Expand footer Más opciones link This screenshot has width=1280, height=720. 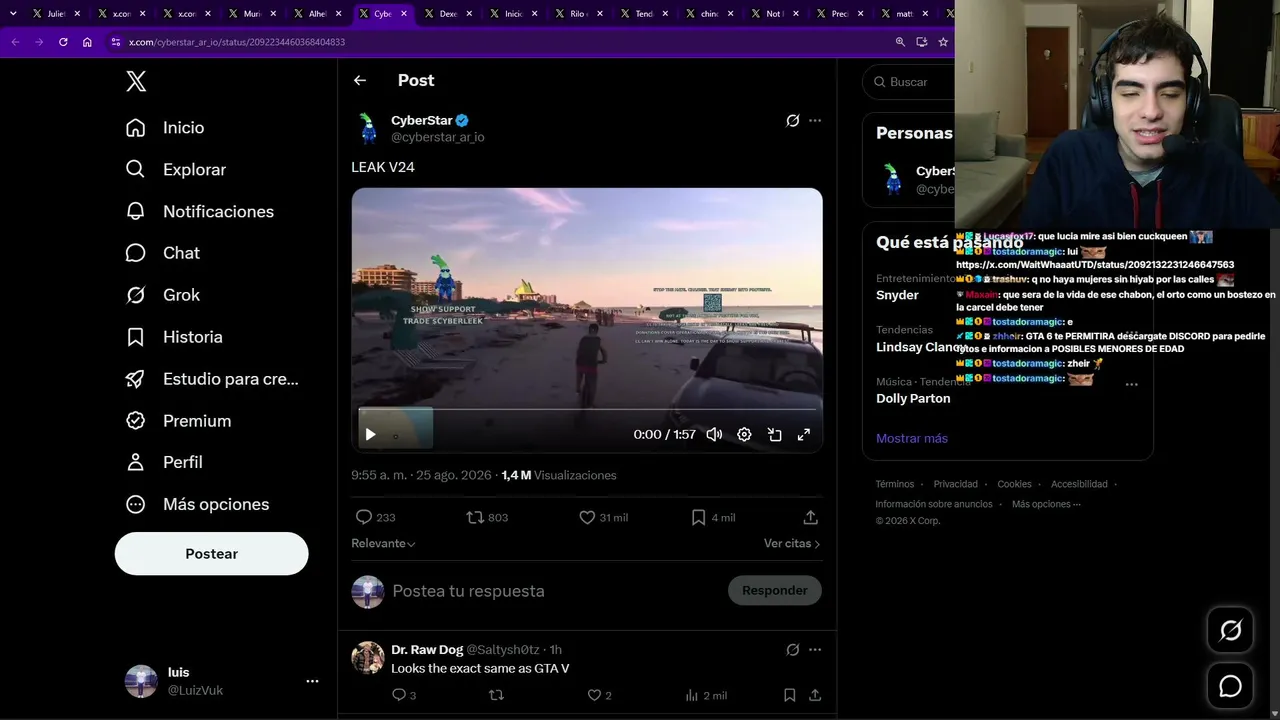1046,504
